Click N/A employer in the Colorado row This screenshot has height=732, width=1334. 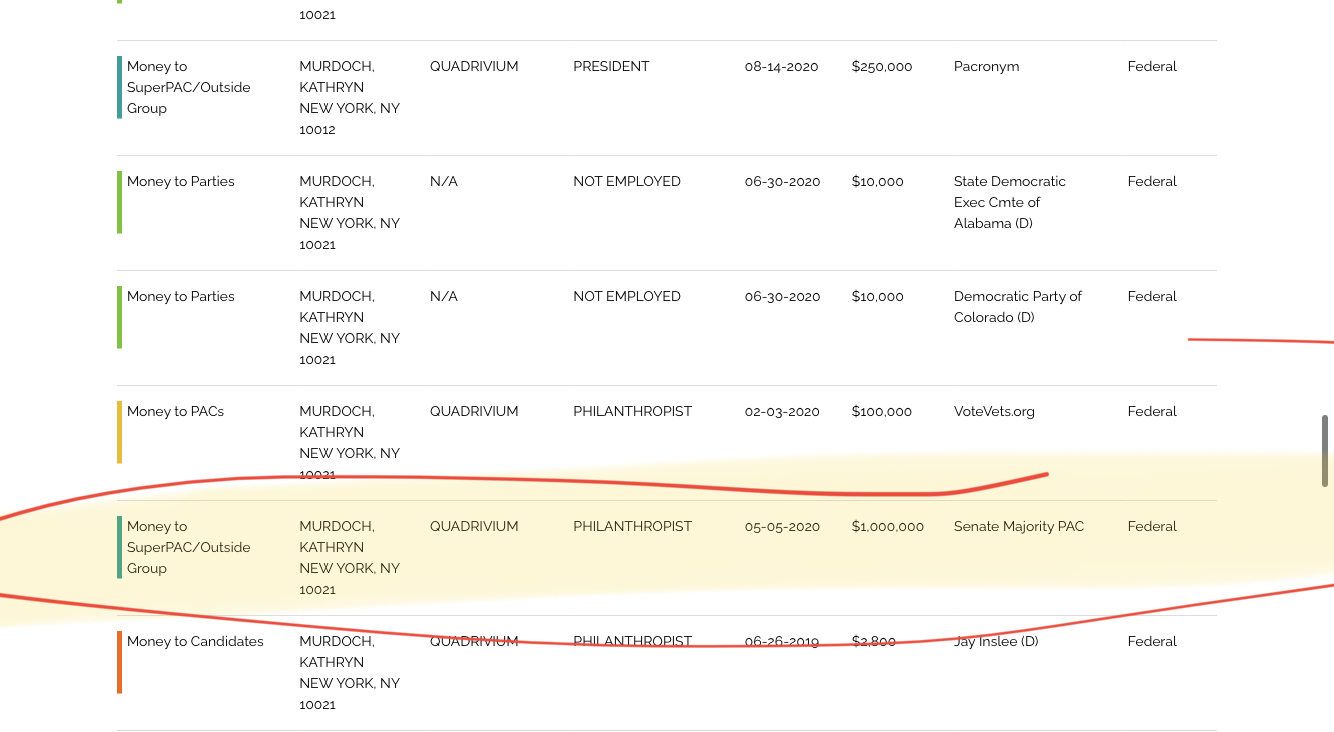(x=444, y=296)
